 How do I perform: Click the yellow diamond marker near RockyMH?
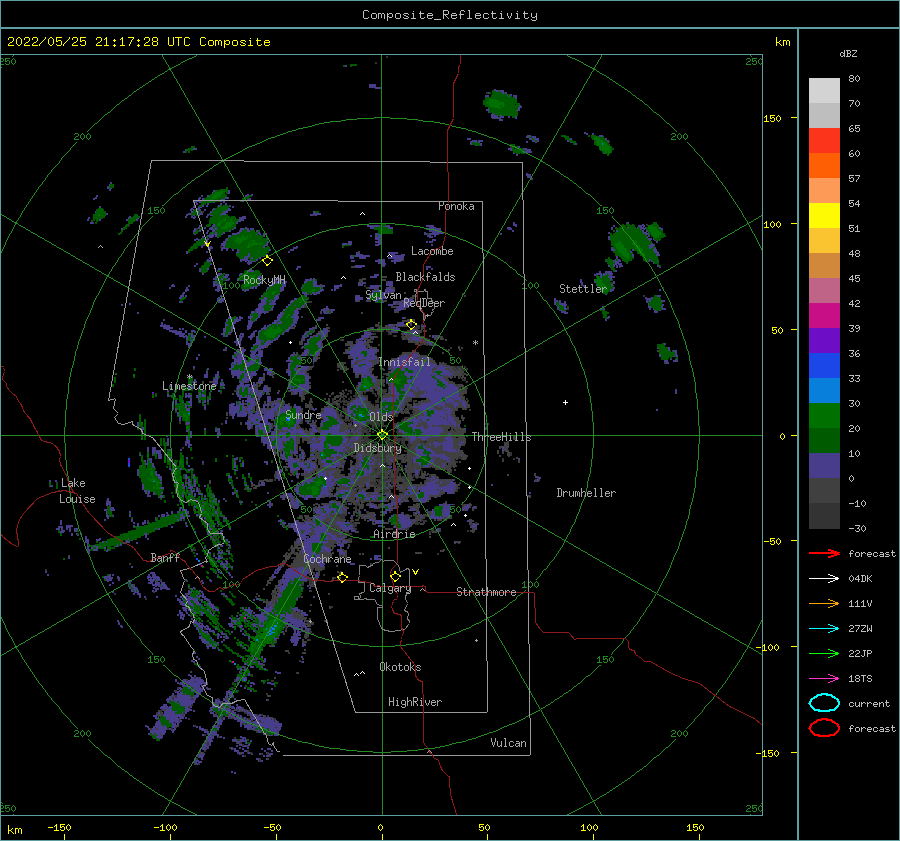click(267, 261)
